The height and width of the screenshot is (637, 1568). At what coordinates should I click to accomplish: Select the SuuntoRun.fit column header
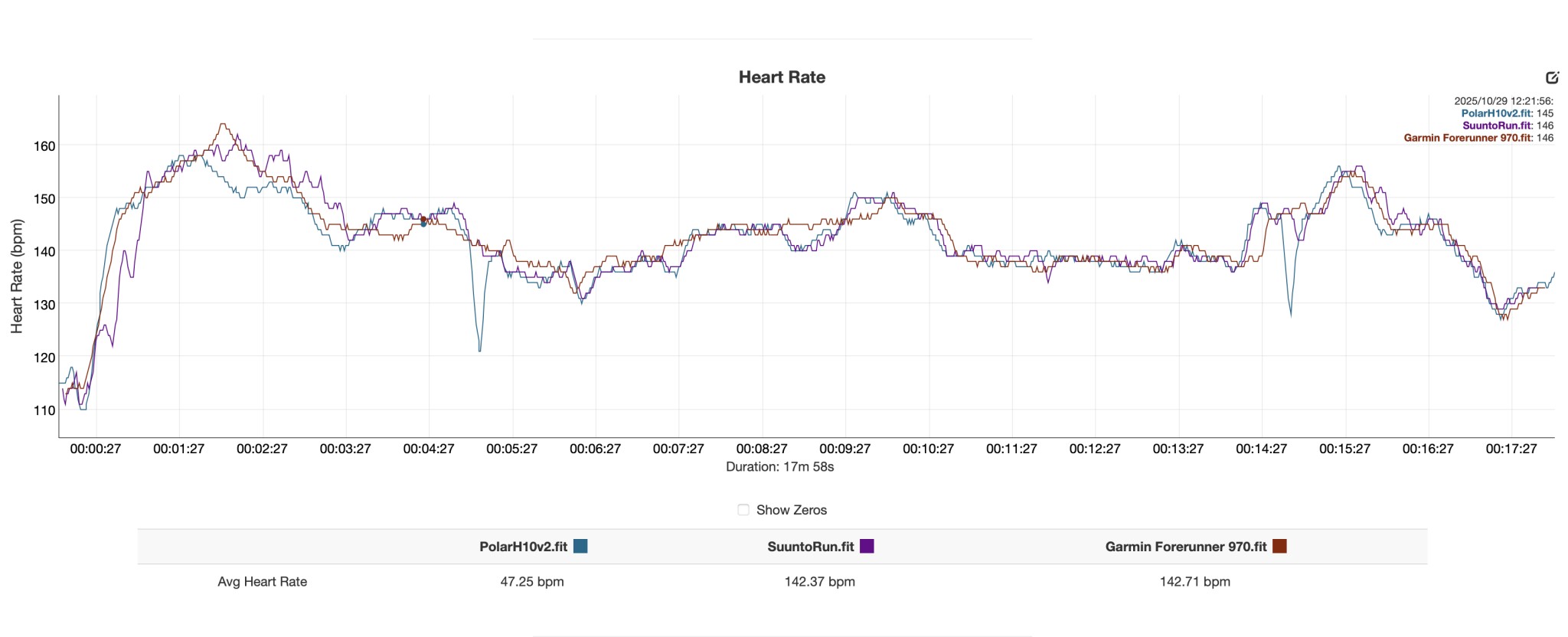point(810,547)
